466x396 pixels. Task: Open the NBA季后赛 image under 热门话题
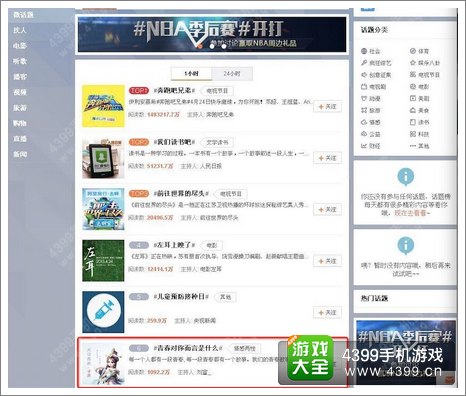(406, 352)
